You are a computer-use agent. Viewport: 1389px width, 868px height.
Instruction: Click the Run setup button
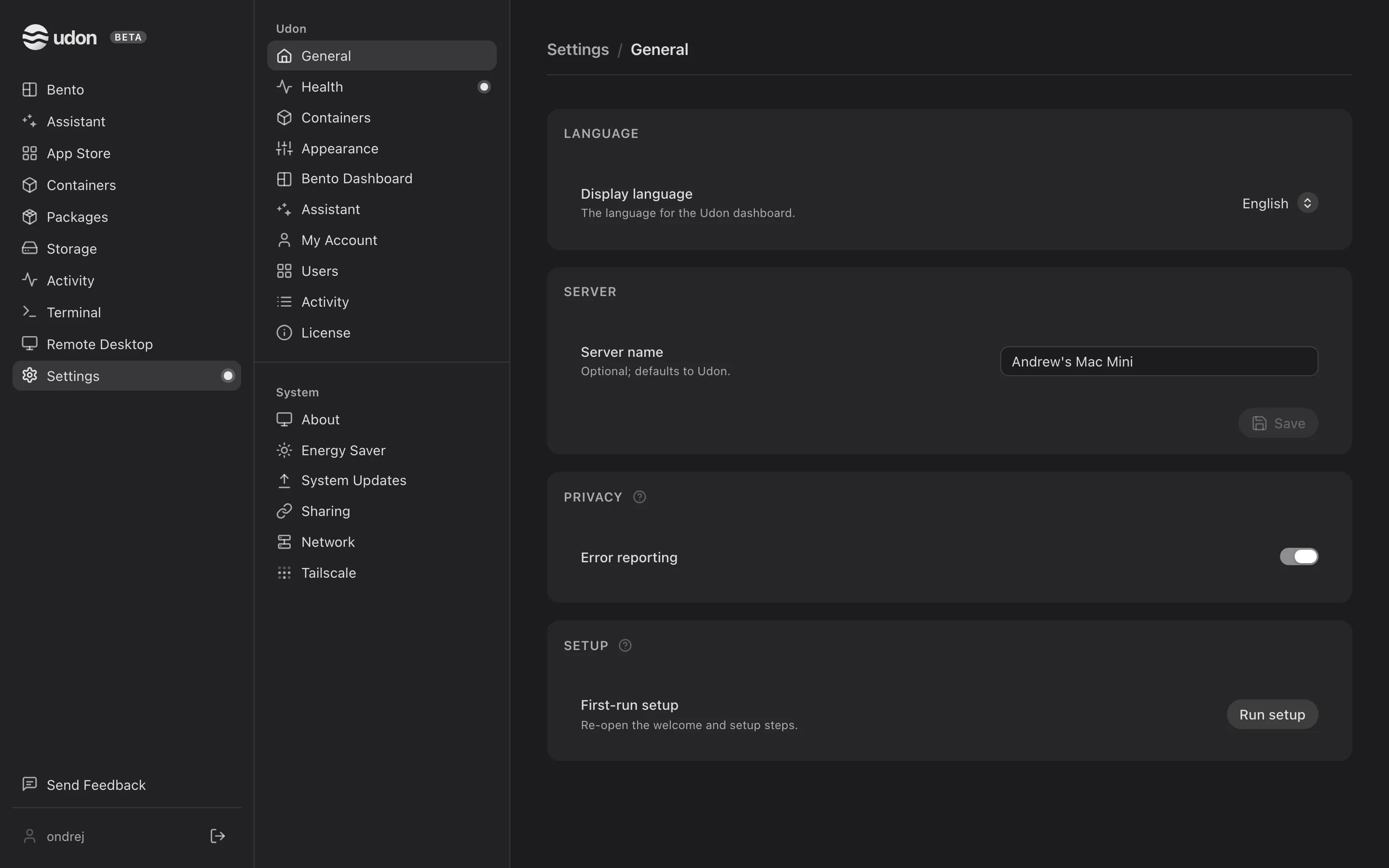(x=1272, y=714)
